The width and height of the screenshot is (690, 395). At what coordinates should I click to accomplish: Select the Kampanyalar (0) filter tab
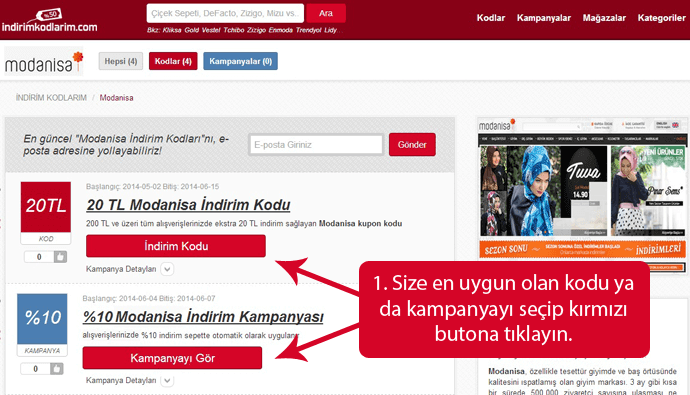click(x=240, y=61)
